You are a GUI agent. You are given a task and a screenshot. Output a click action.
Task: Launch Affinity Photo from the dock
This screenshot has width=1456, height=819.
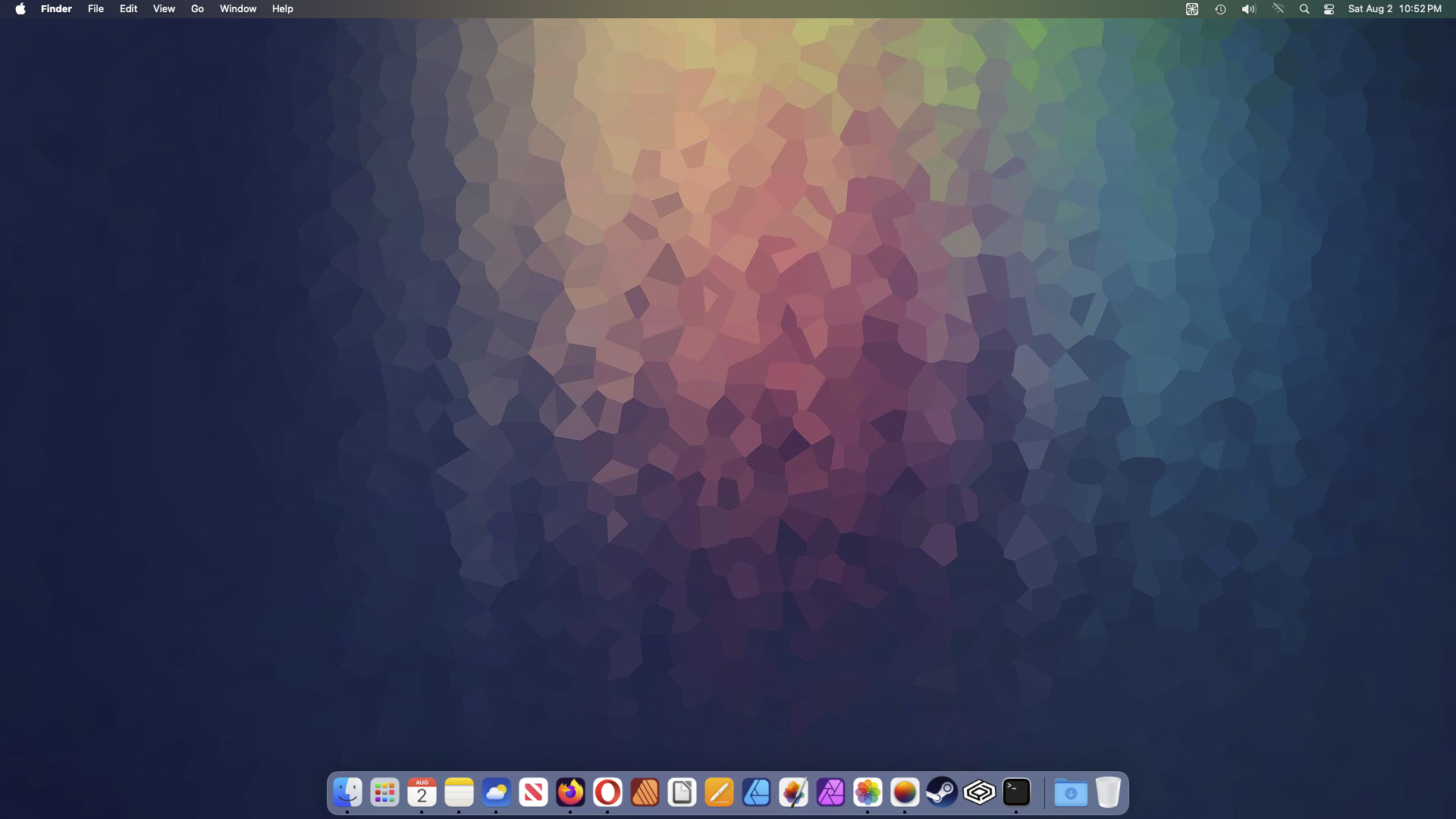830,792
